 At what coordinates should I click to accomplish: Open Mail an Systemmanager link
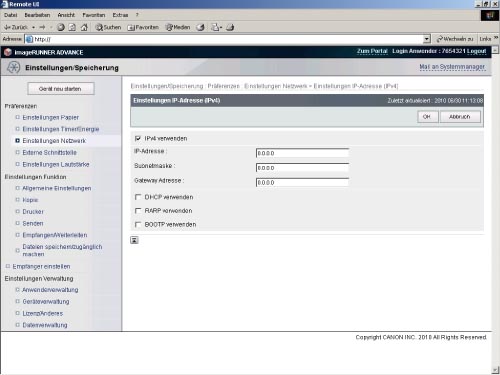(452, 67)
